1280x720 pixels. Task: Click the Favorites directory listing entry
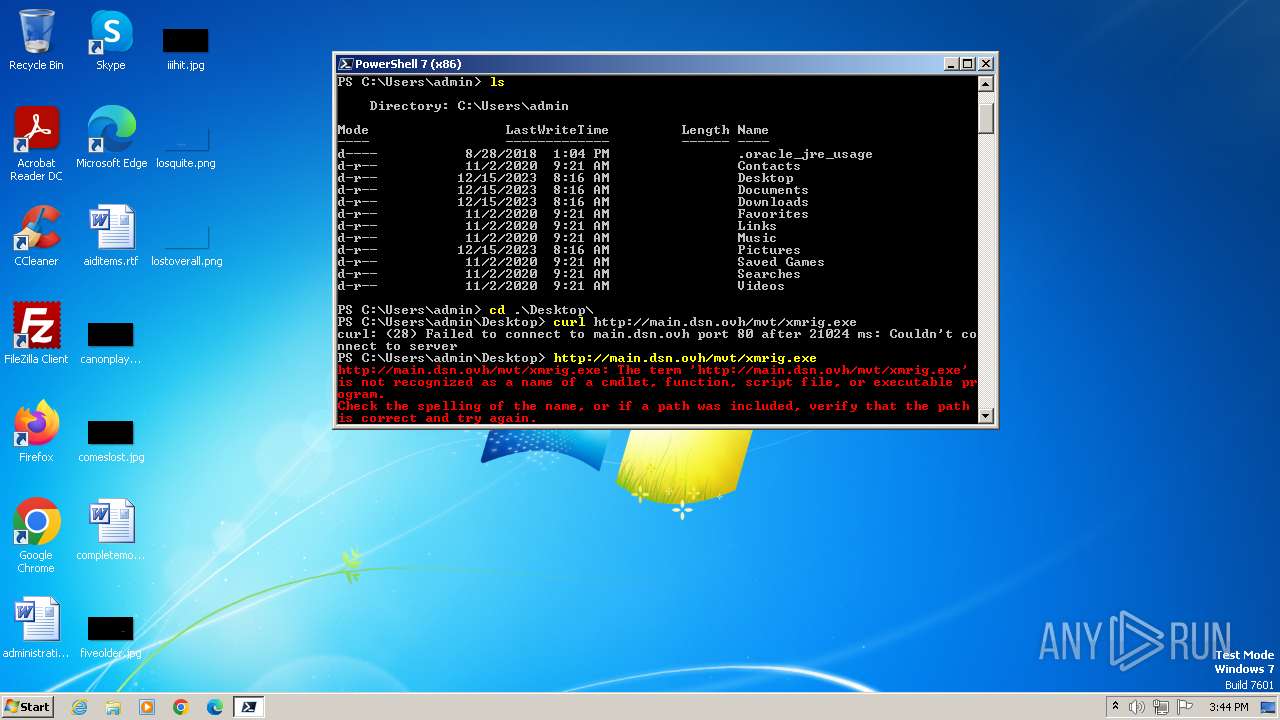[773, 214]
